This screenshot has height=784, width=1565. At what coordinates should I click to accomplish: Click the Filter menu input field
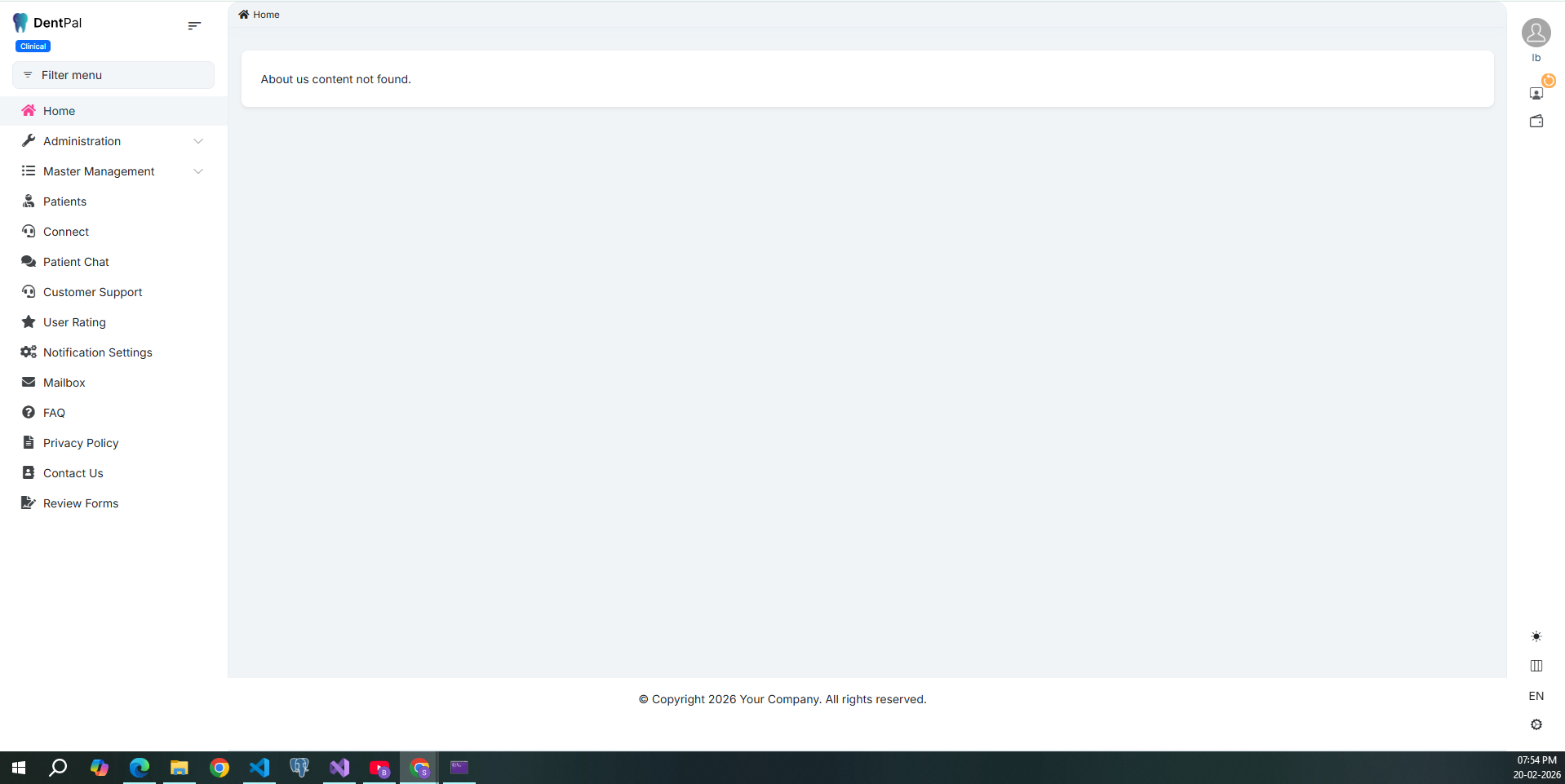(x=113, y=75)
